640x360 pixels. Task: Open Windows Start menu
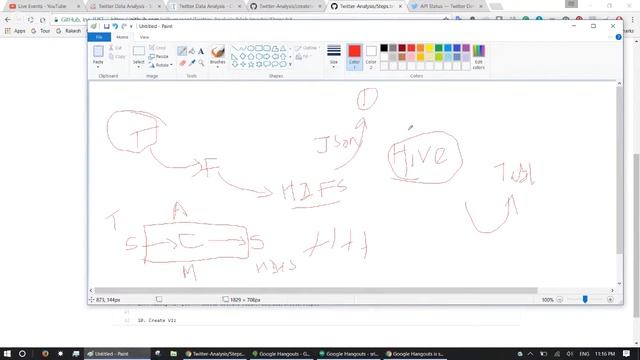[7, 354]
